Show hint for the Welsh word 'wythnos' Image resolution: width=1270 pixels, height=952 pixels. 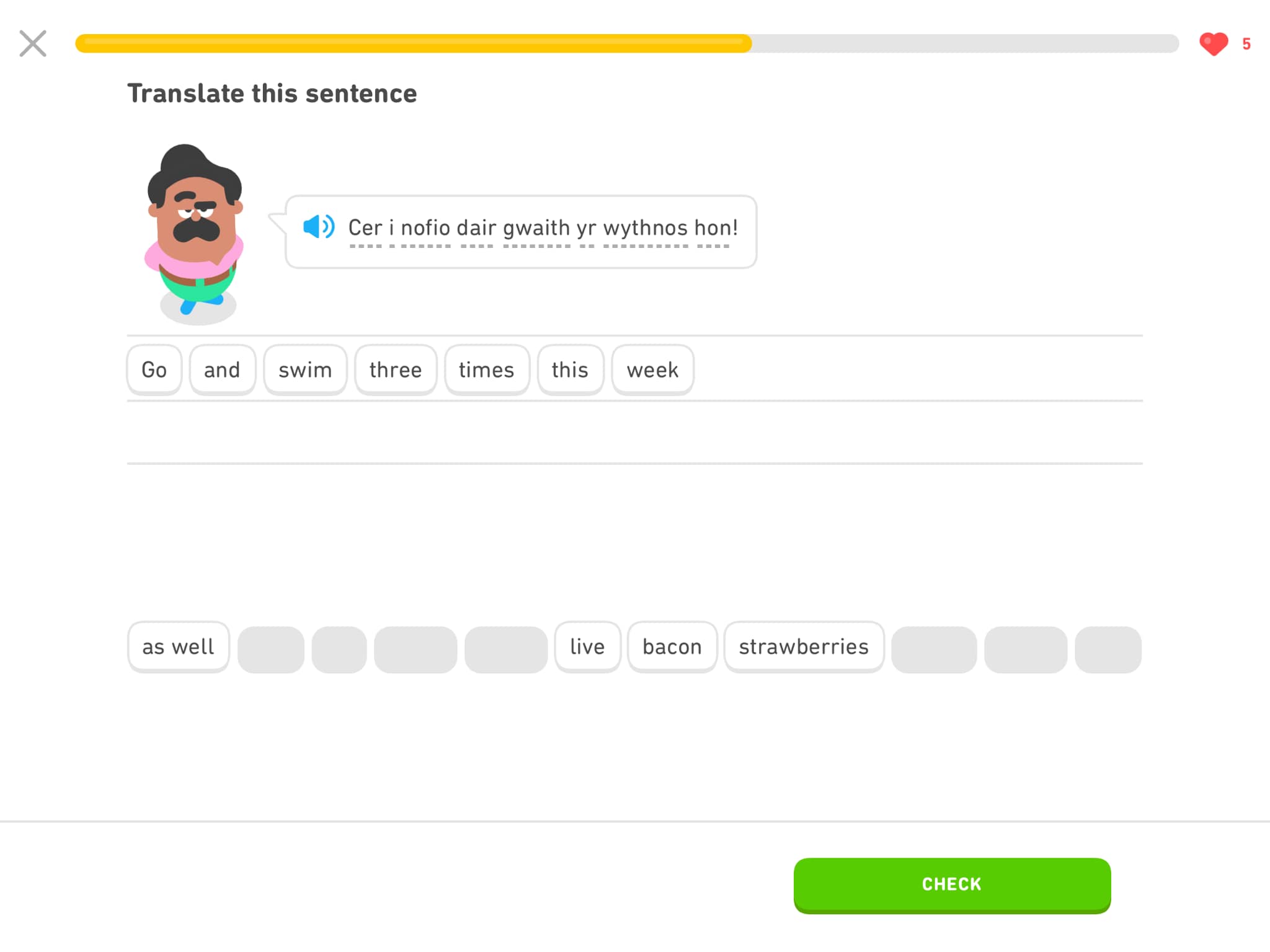645,228
